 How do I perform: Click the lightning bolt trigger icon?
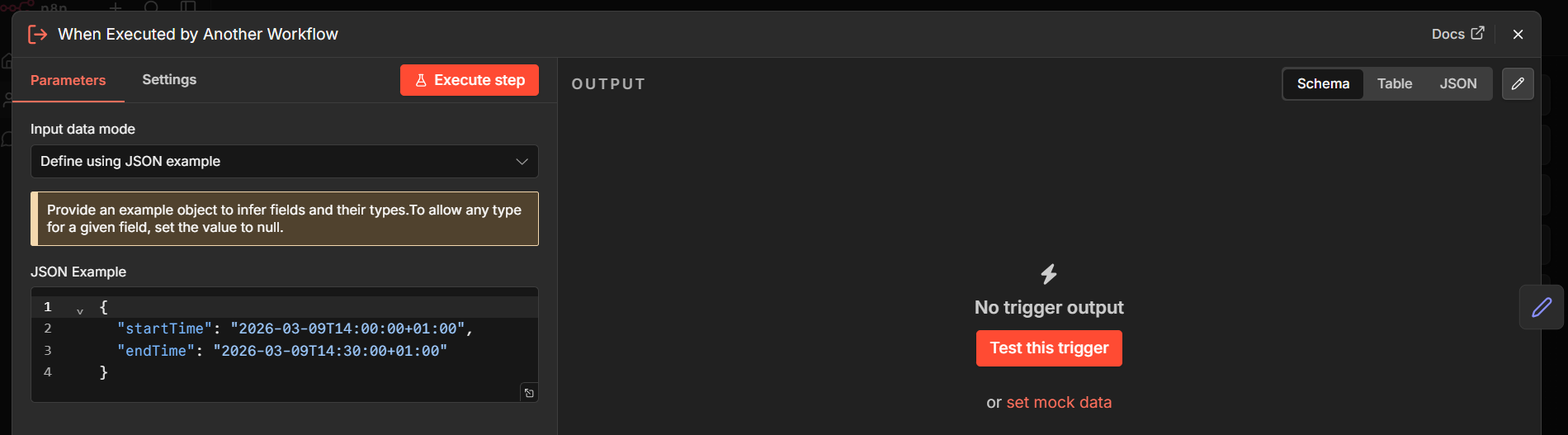click(x=1048, y=274)
